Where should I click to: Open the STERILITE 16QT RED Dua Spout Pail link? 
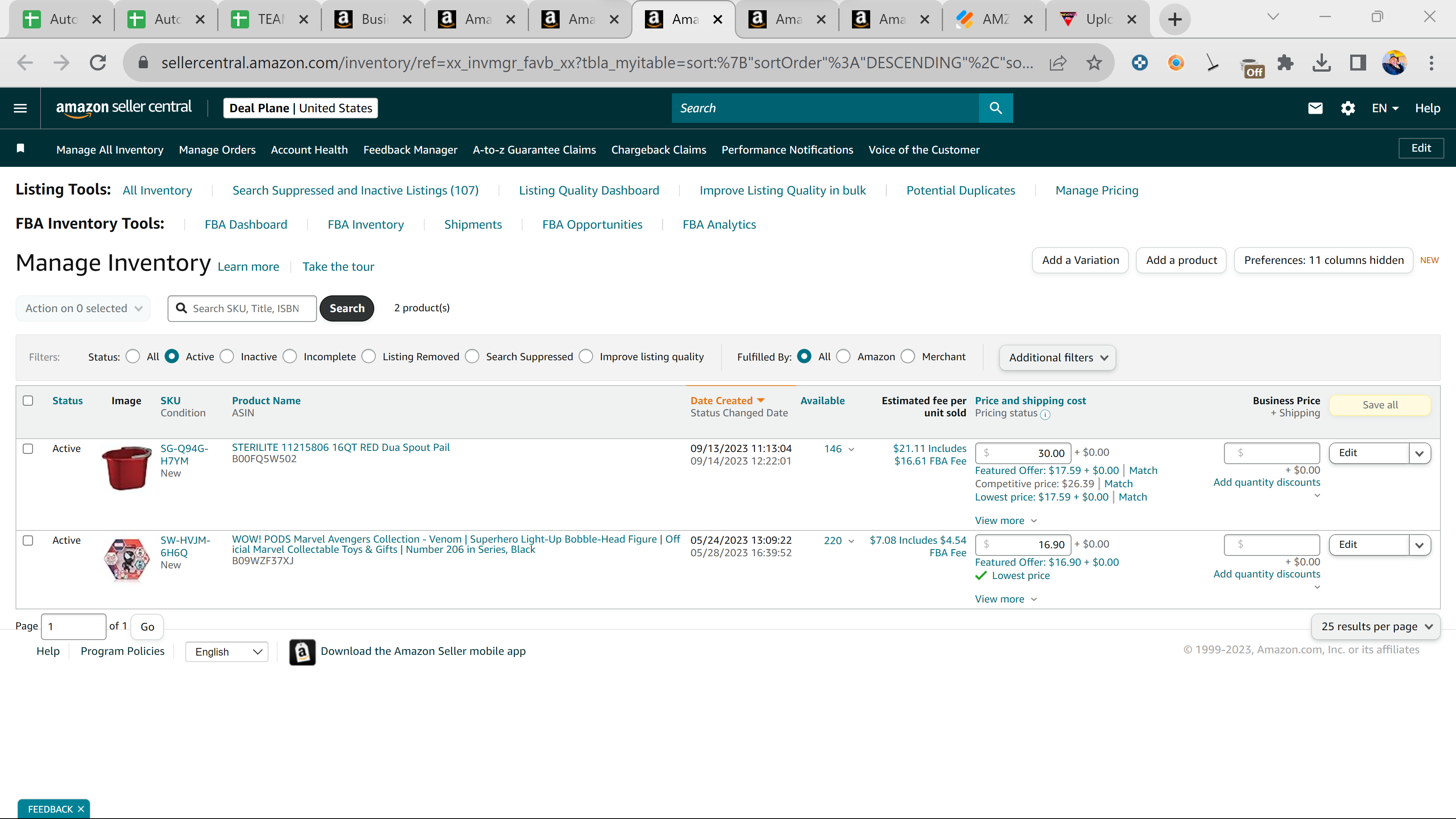tap(341, 448)
